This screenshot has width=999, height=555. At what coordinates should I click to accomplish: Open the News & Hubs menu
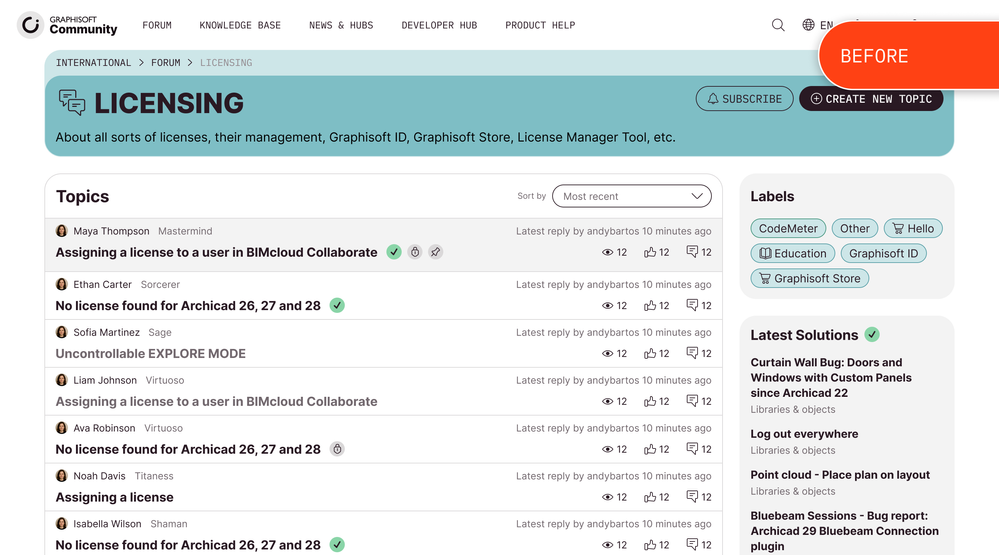pyautogui.click(x=341, y=25)
